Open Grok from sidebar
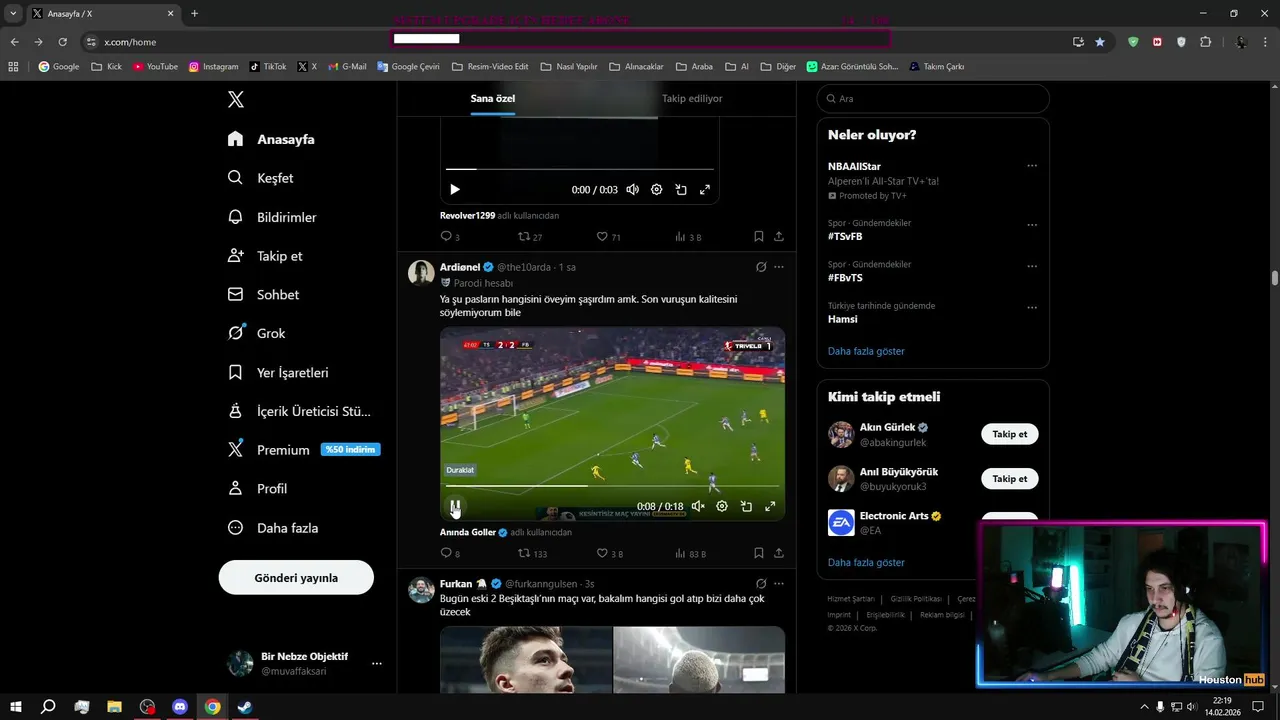This screenshot has height=720, width=1280. coord(256,333)
